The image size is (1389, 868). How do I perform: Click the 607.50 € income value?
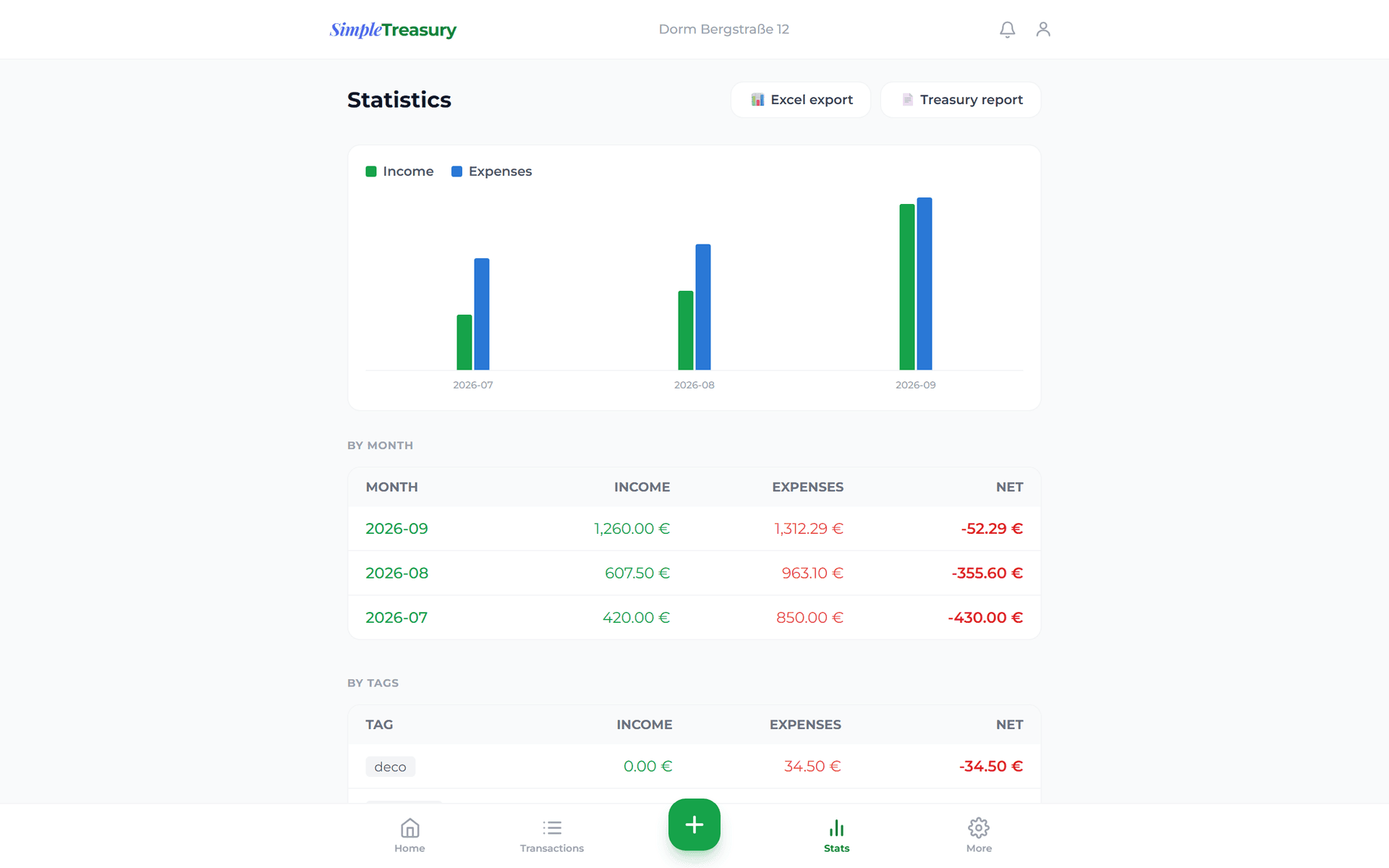(x=637, y=573)
